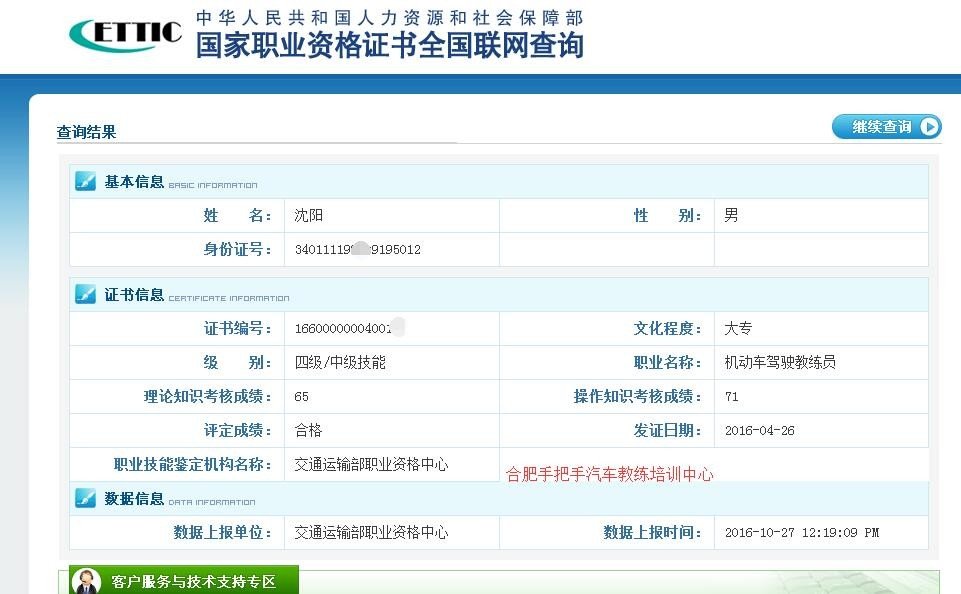Image resolution: width=961 pixels, height=594 pixels.
Task: Select the 职业名称 value 机动车驾驶教练员
Action: (x=782, y=362)
